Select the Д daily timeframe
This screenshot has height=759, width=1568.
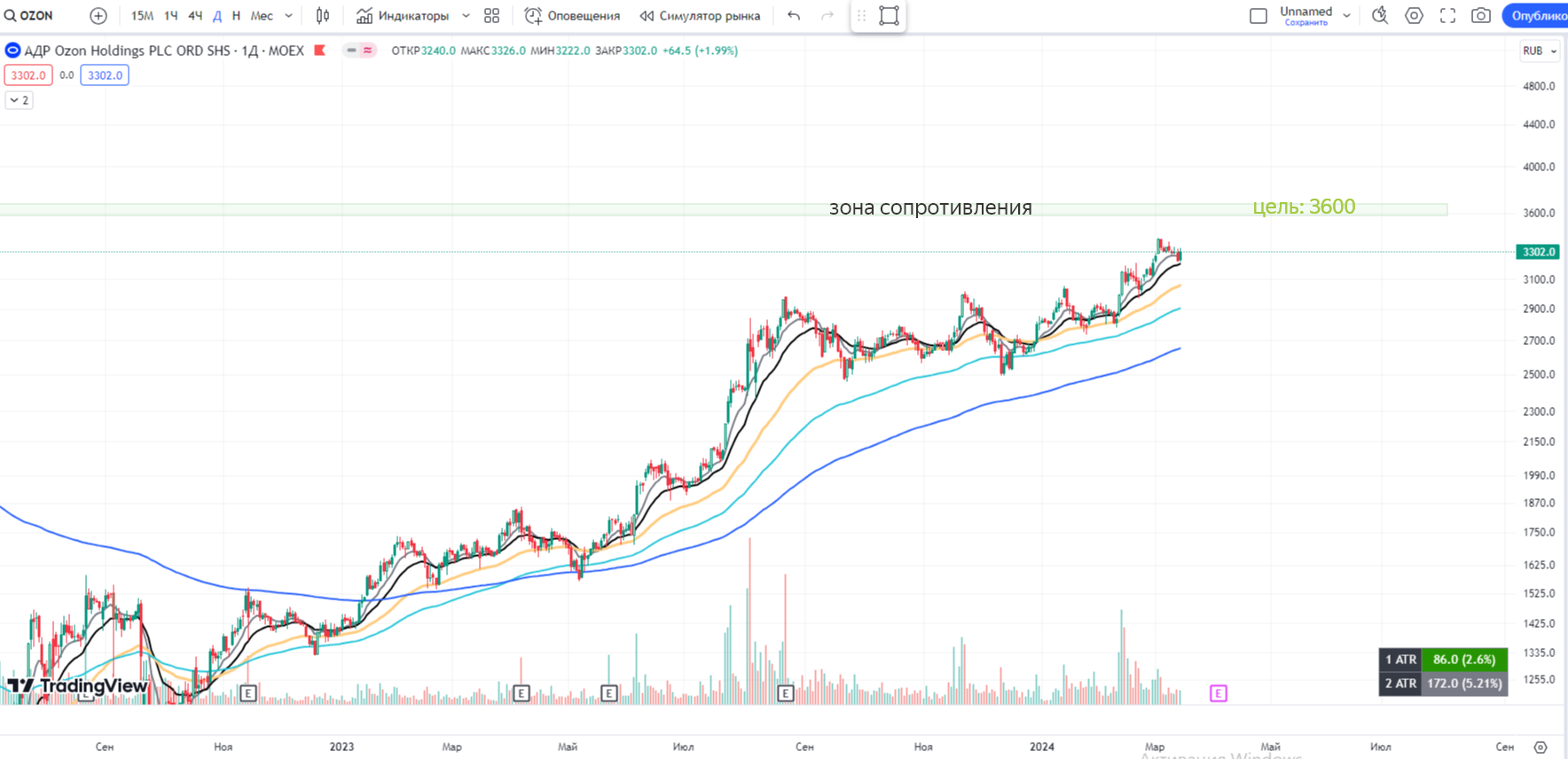point(217,16)
